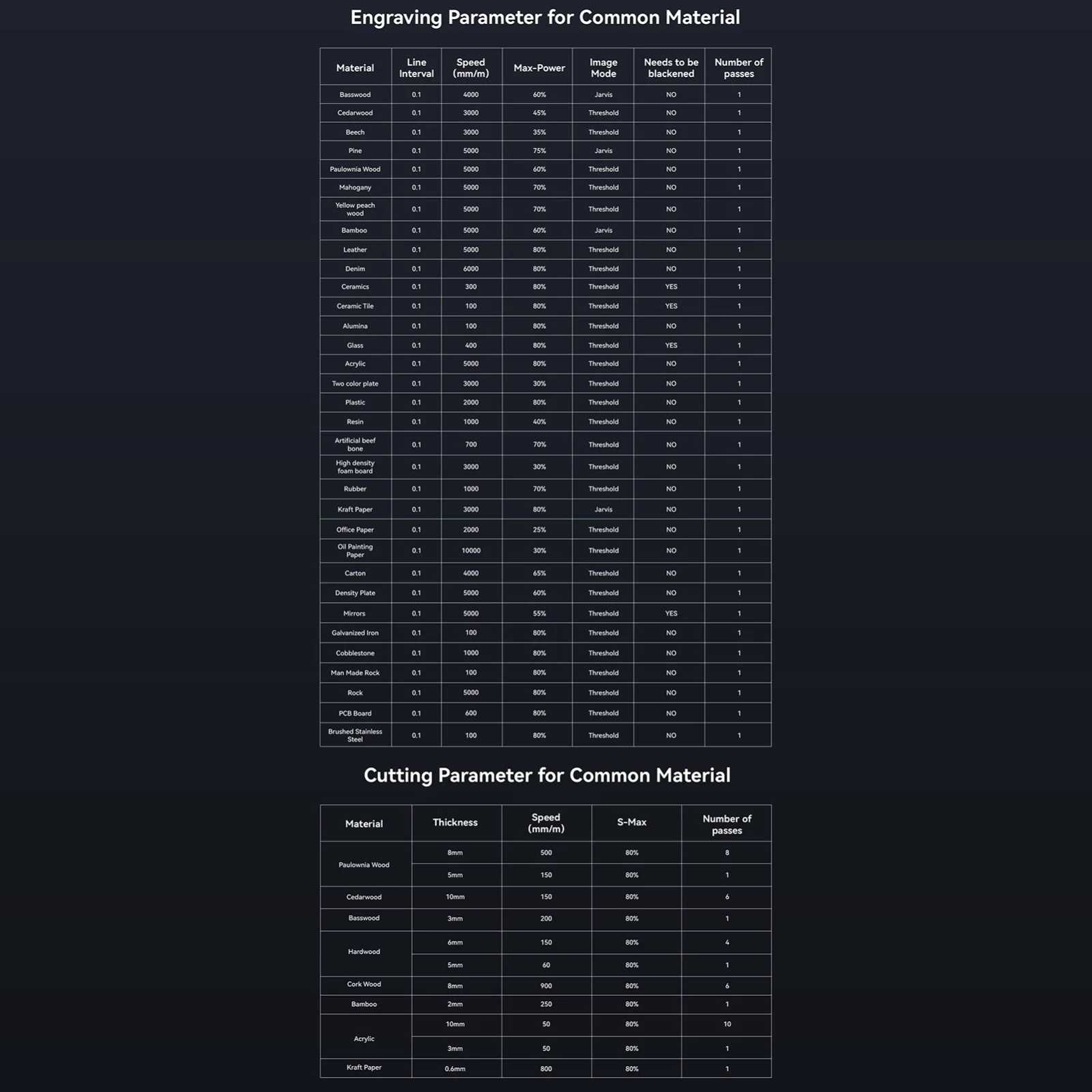This screenshot has width=1092, height=1092.
Task: Select the 'PCB Board' material cell
Action: point(355,714)
